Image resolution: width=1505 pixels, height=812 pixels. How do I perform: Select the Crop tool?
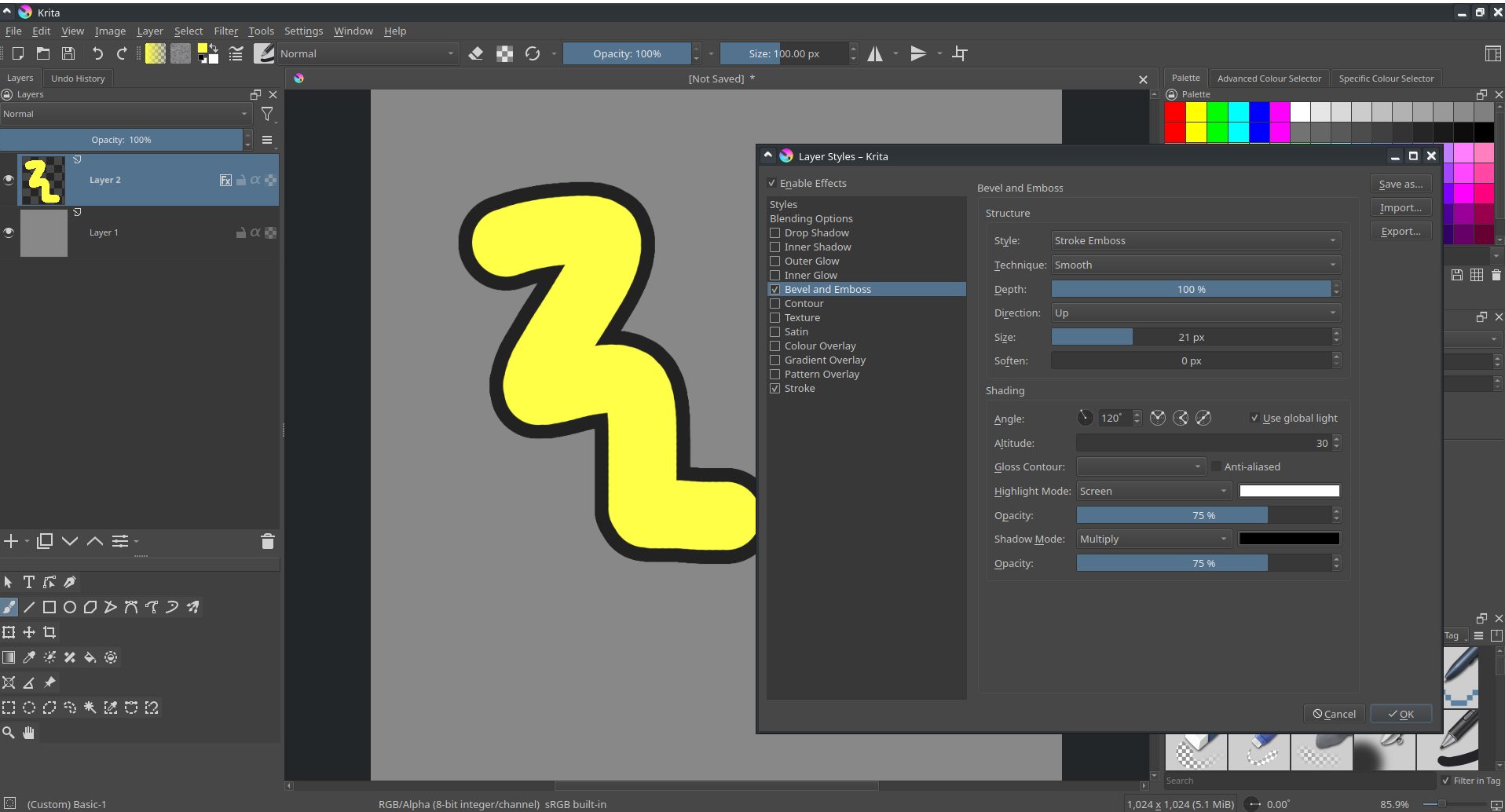point(49,632)
